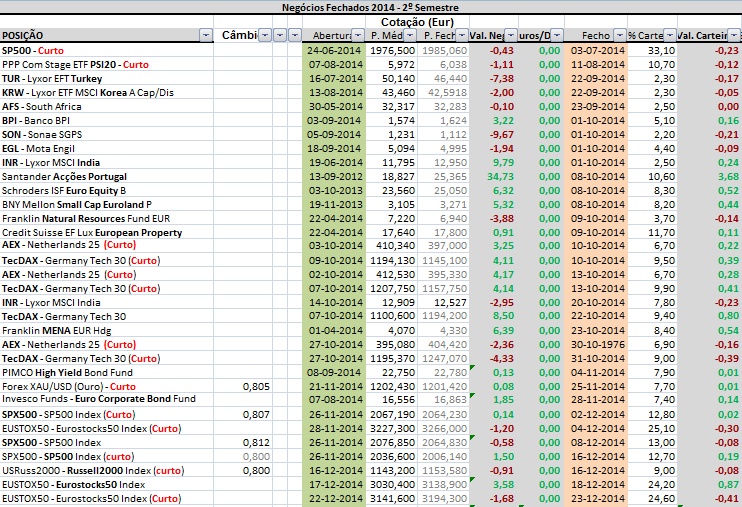Select the exchange rate 0,805
The width and height of the screenshot is (742, 507).
[243, 387]
